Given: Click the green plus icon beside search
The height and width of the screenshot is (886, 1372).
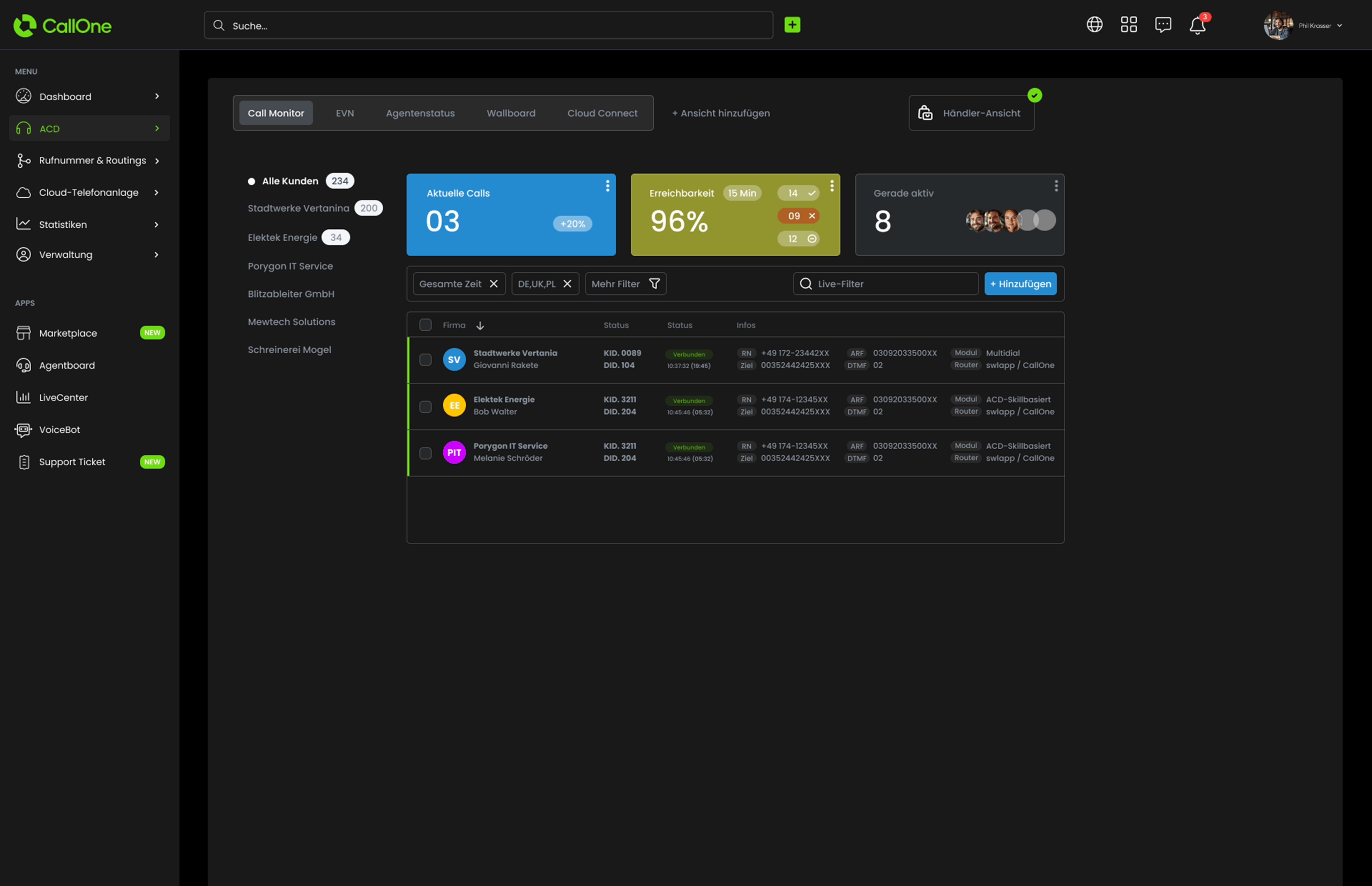Looking at the screenshot, I should [792, 25].
